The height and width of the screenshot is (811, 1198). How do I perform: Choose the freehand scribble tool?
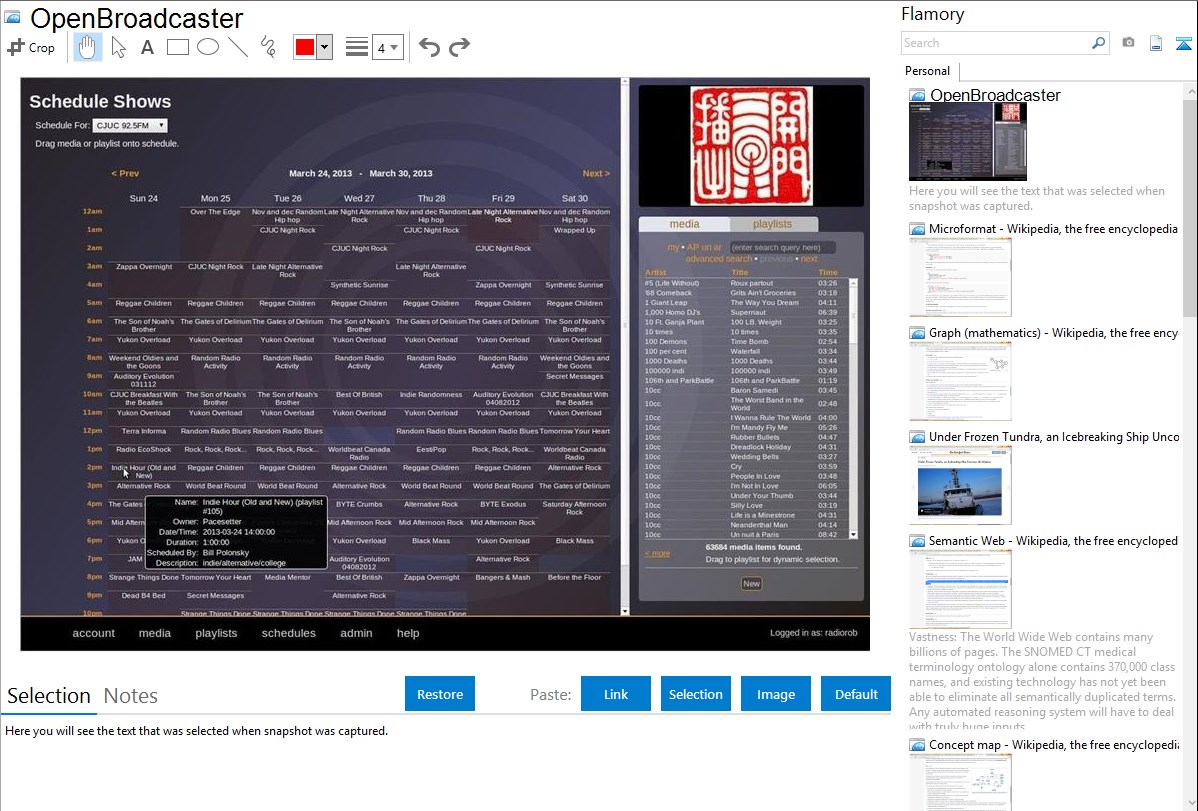coord(268,47)
